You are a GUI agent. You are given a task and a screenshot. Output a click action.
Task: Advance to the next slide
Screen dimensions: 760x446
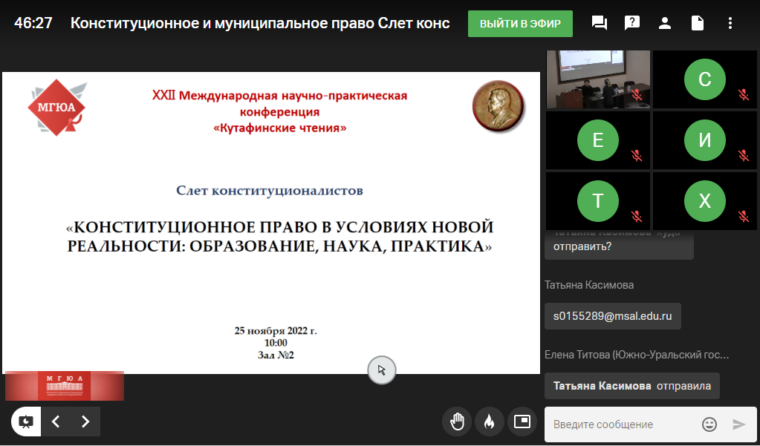[86, 421]
